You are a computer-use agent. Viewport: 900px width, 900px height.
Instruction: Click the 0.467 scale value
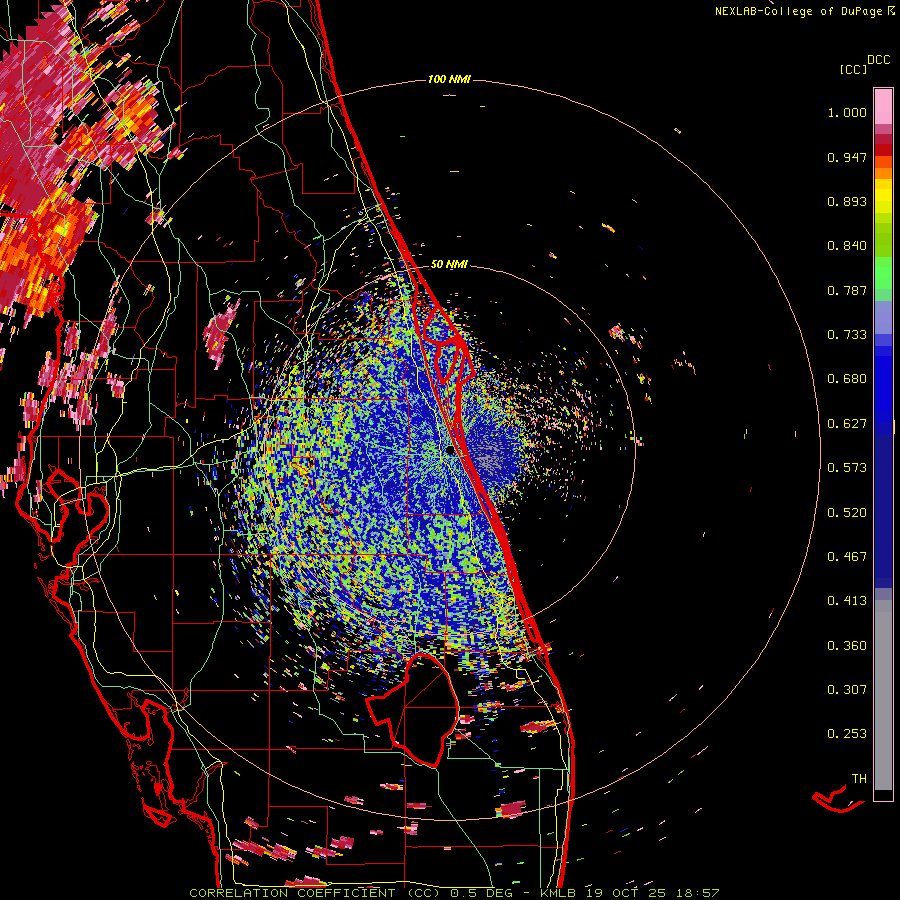coord(847,557)
